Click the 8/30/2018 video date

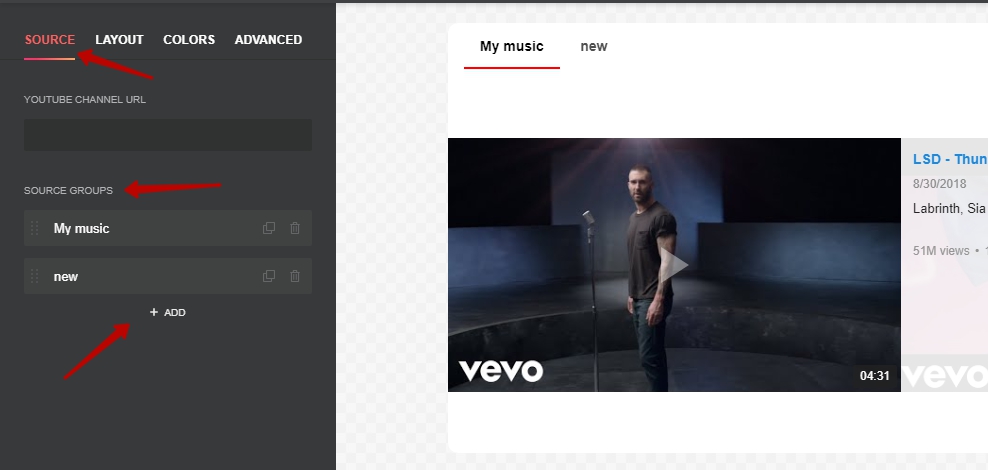click(939, 184)
